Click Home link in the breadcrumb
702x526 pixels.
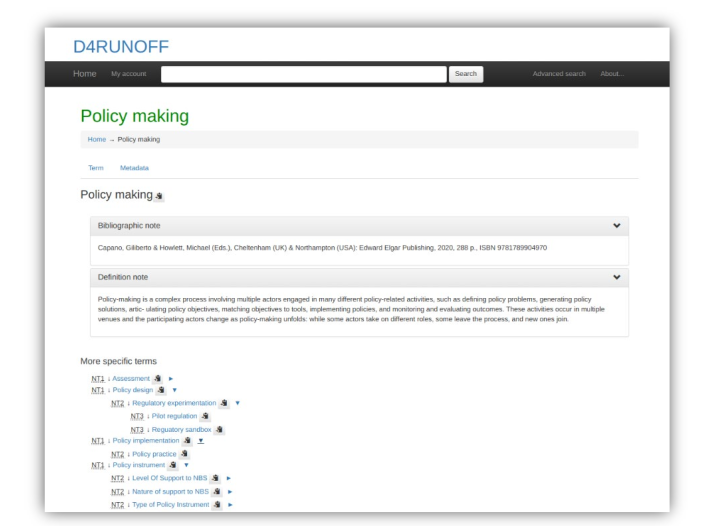(97, 139)
